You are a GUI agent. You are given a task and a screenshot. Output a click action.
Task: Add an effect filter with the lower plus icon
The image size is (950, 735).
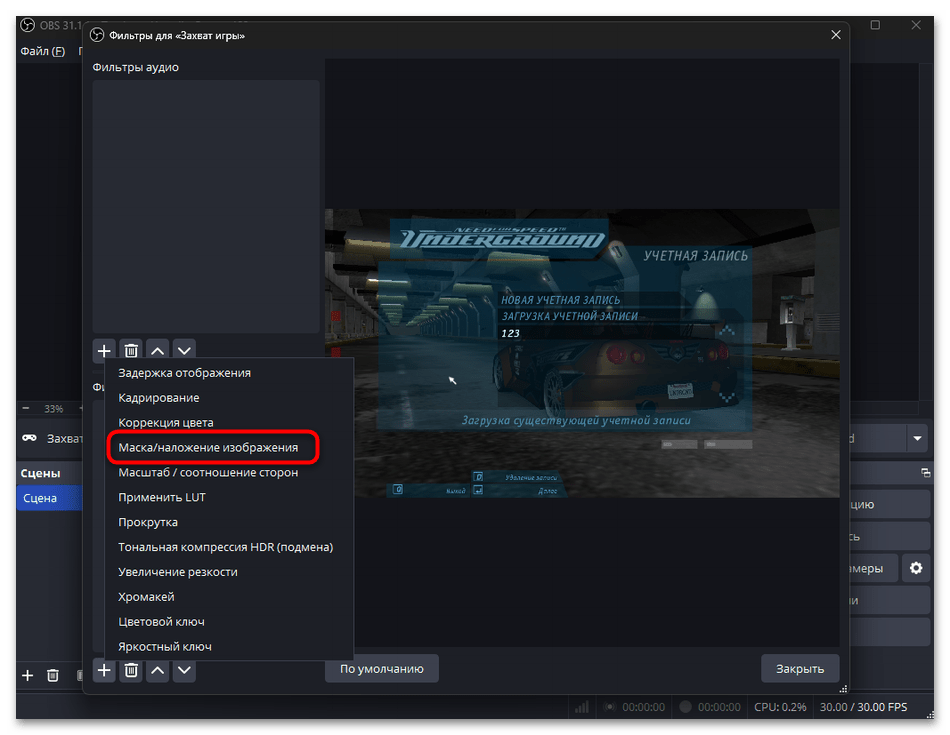(x=104, y=670)
